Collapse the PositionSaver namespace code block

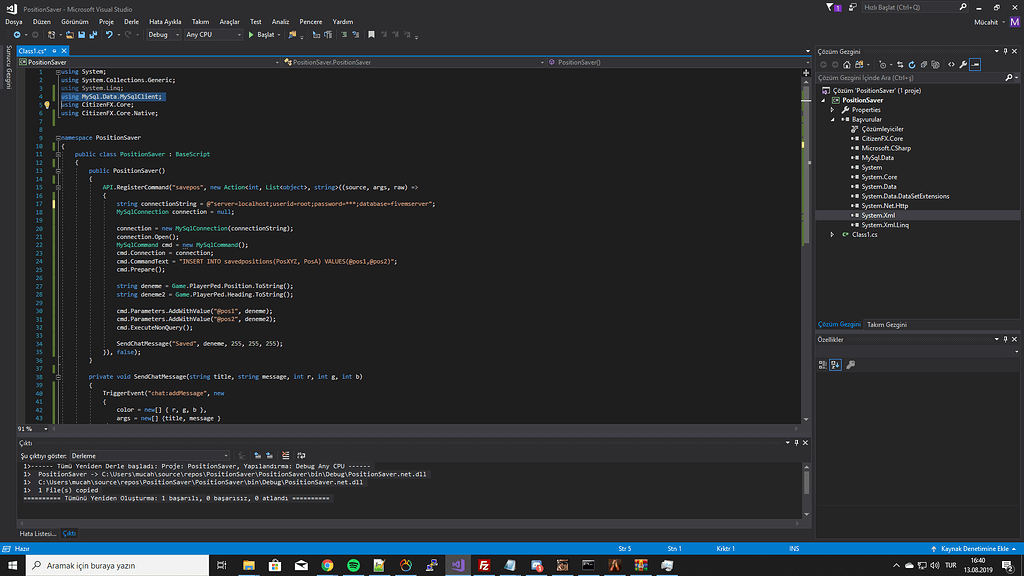click(x=58, y=137)
